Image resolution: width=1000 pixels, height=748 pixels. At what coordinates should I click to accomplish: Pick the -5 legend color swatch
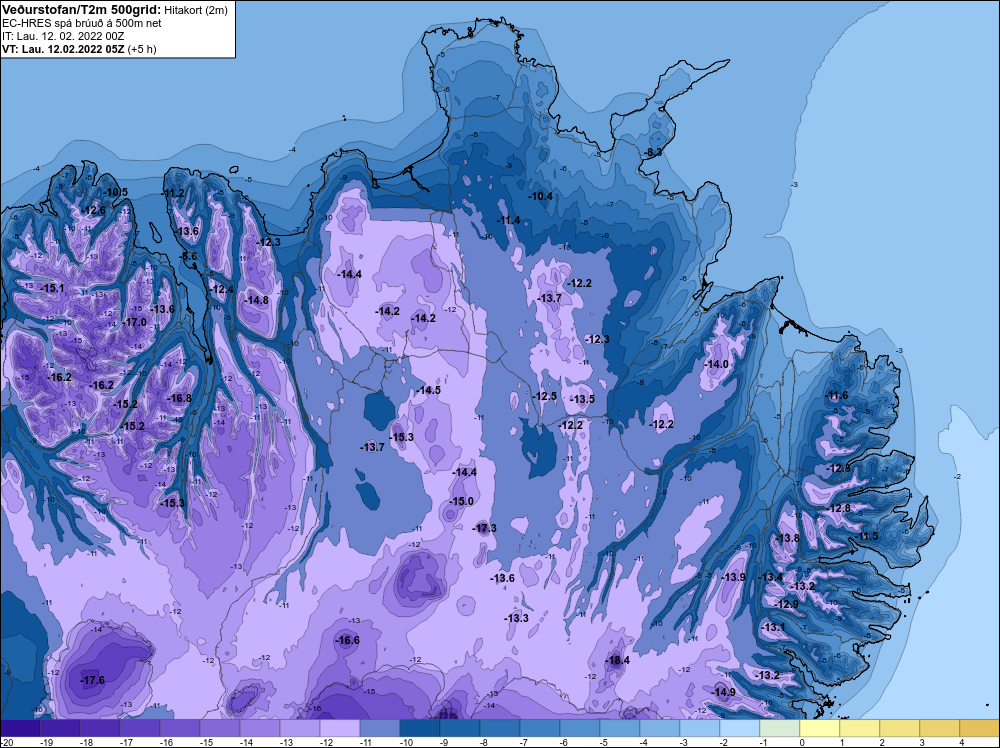pyautogui.click(x=620, y=728)
